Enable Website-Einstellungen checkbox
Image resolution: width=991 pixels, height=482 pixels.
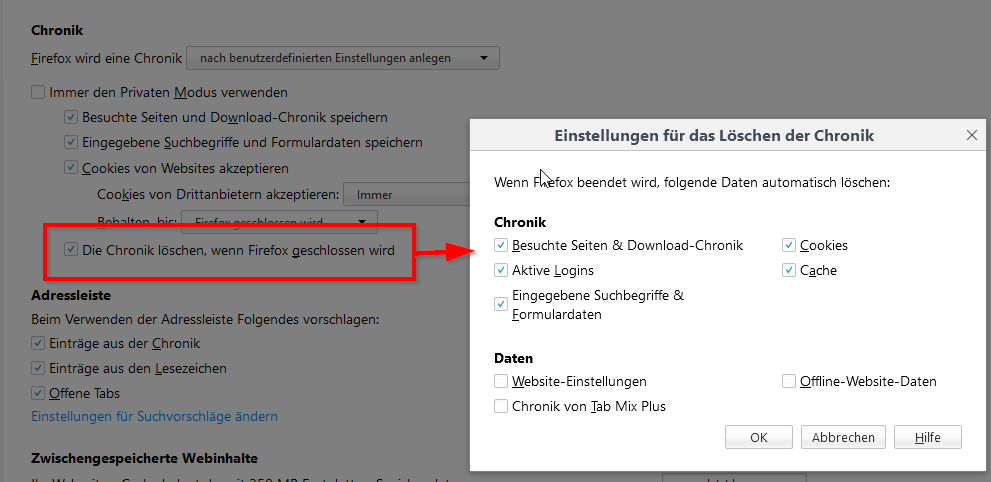[501, 382]
